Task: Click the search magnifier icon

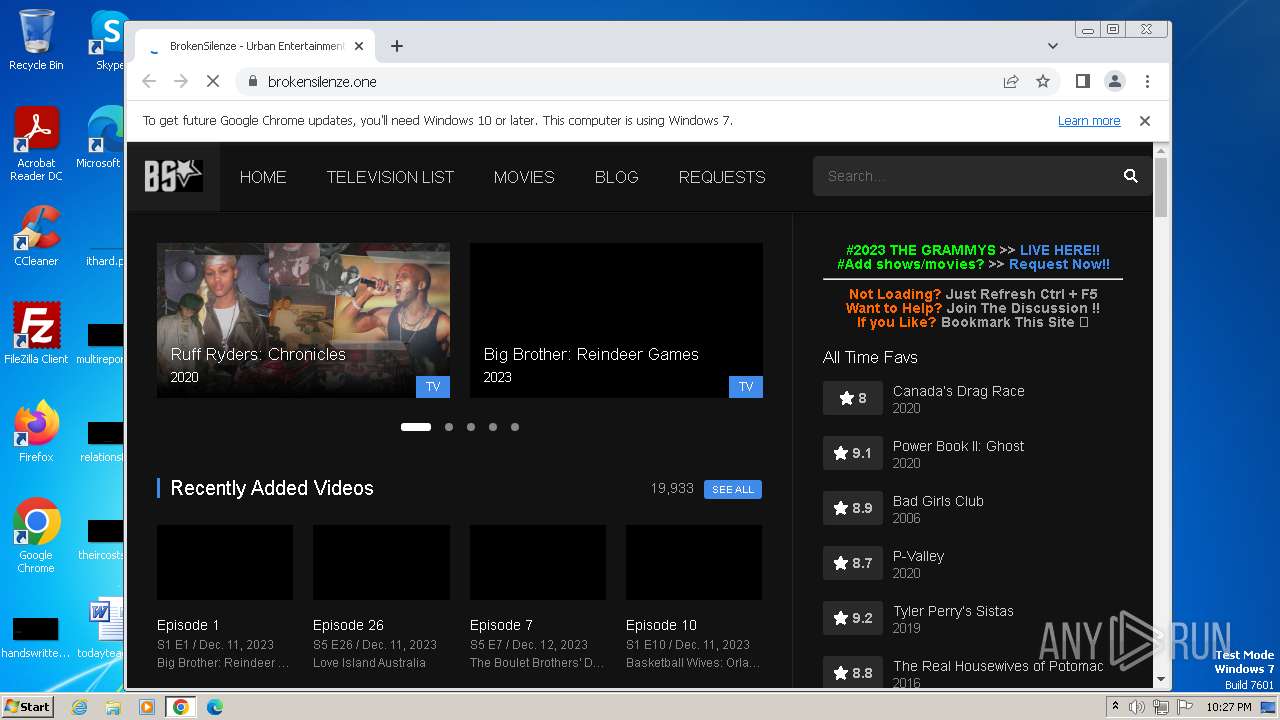Action: pyautogui.click(x=1130, y=176)
